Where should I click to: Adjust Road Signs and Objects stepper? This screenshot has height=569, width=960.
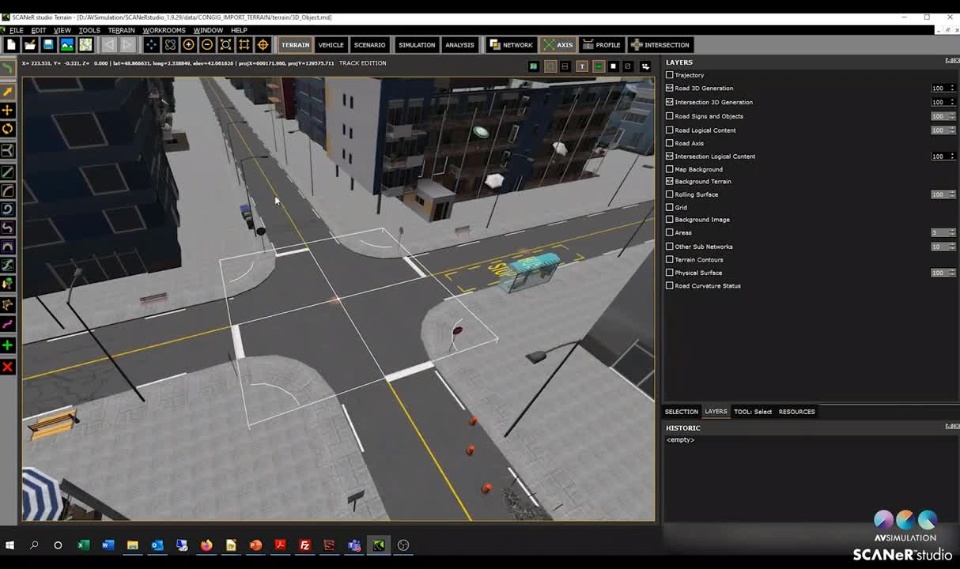coord(952,116)
